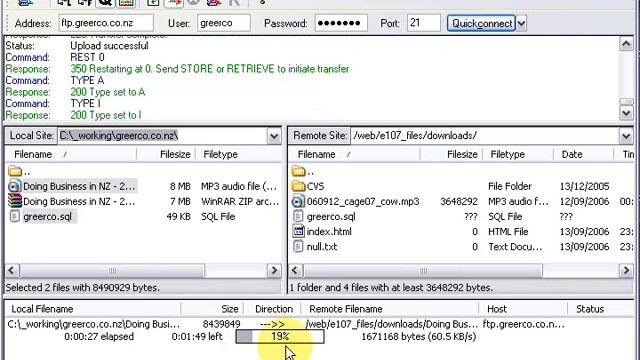Select the local greerco.sql file icon
Viewport: 640px width, 360px height.
[x=15, y=216]
